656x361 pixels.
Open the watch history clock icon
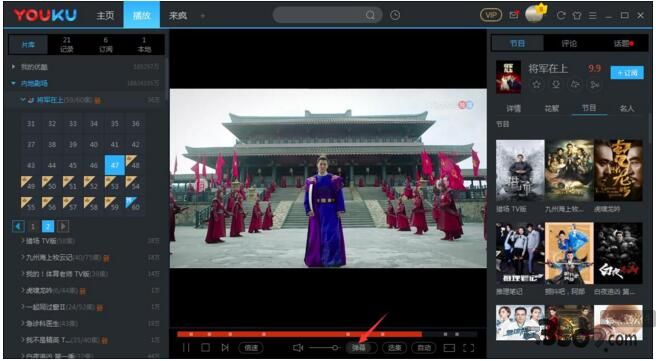pos(395,15)
